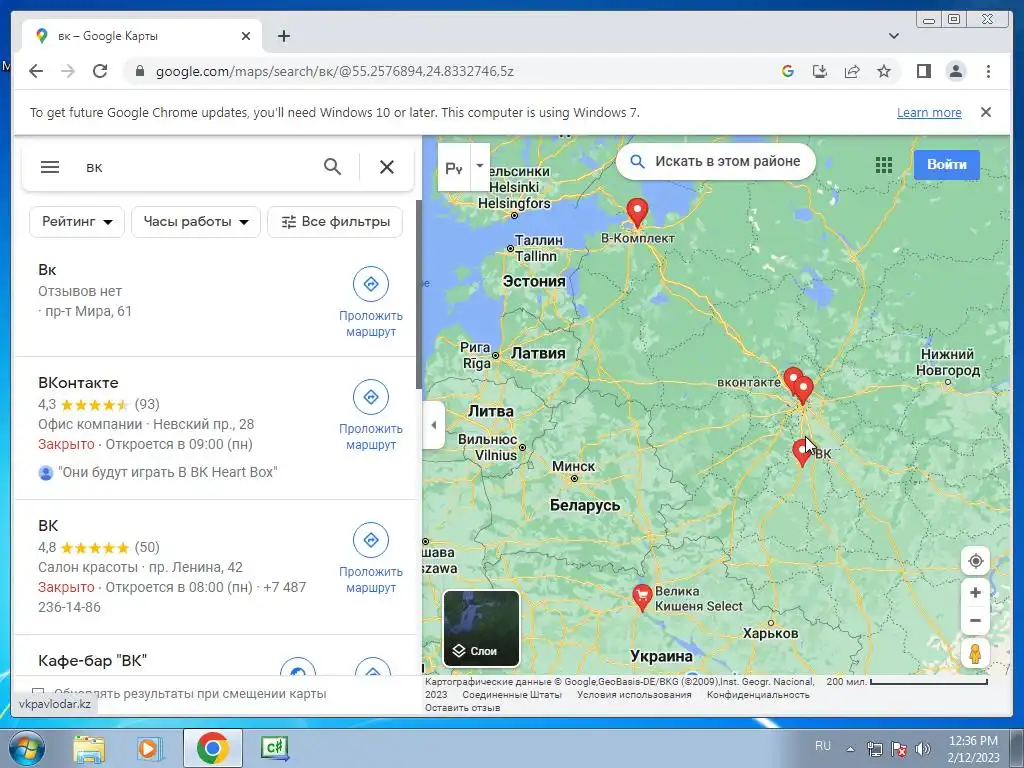The width and height of the screenshot is (1024, 768).
Task: Open Chrome's tab search chevron
Action: [x=893, y=36]
